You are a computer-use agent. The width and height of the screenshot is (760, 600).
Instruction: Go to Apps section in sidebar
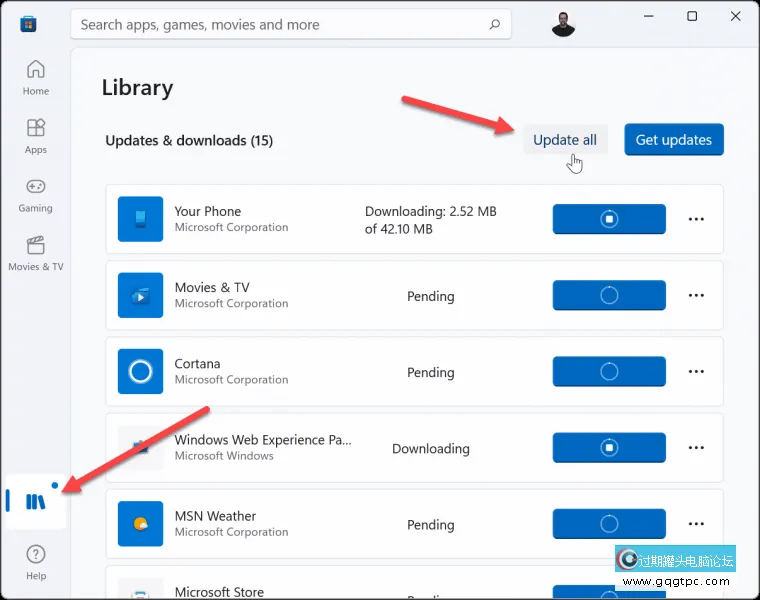(x=36, y=136)
